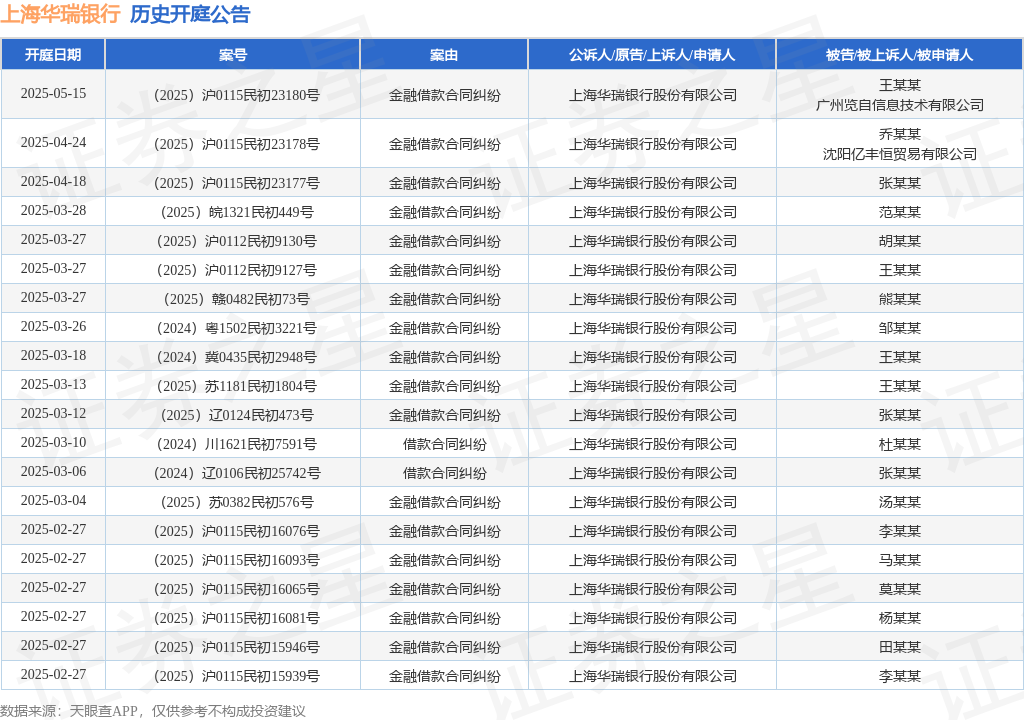Click defendant 乔某某
Screen dimensions: 1024x720
(x=900, y=134)
